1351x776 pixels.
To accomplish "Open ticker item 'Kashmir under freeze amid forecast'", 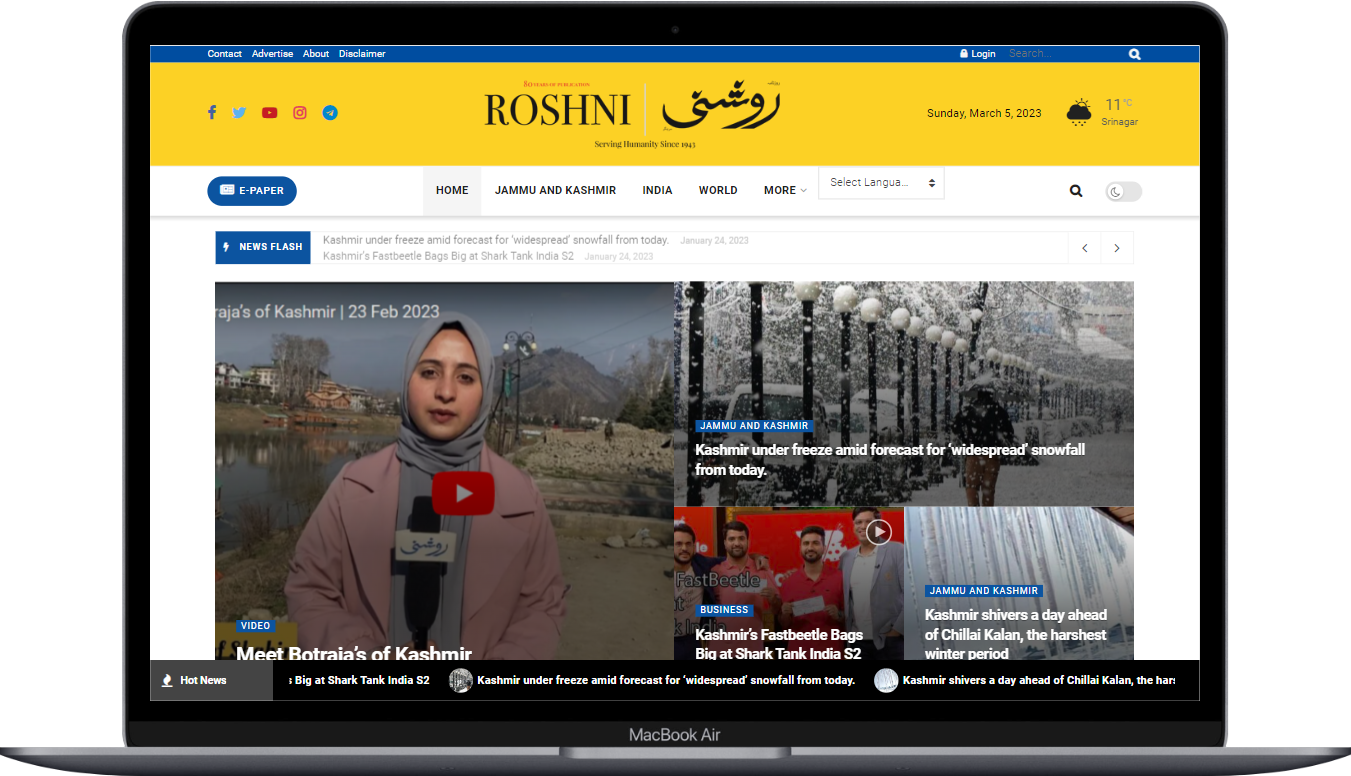I will click(x=666, y=680).
